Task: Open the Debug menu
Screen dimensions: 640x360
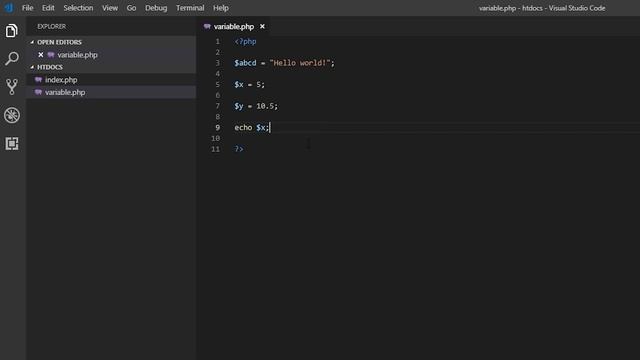Action: [x=156, y=8]
